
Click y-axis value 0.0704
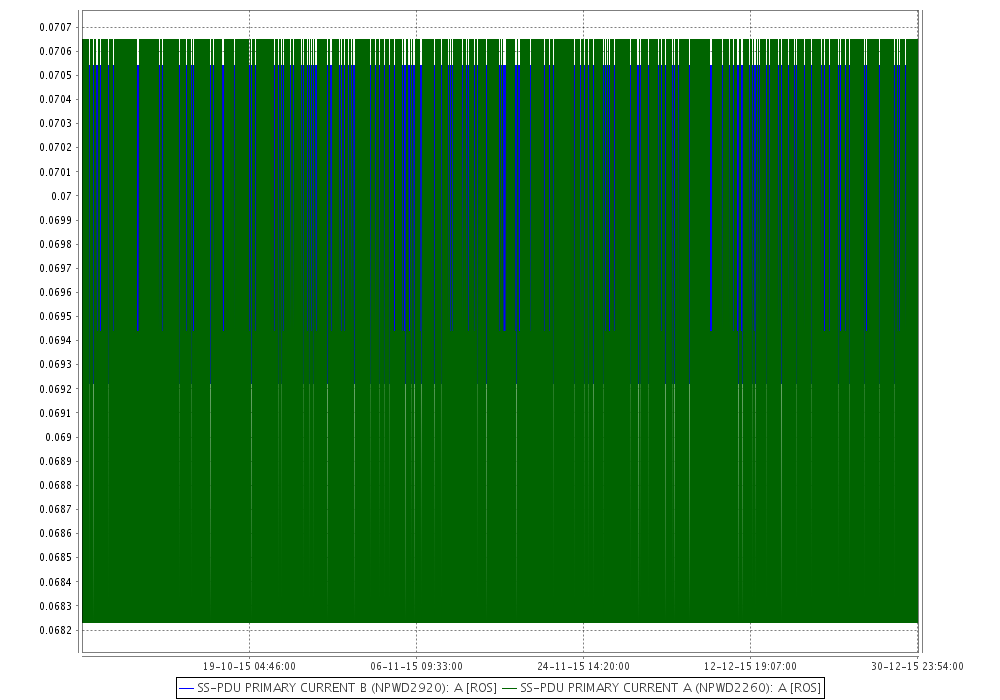point(55,99)
